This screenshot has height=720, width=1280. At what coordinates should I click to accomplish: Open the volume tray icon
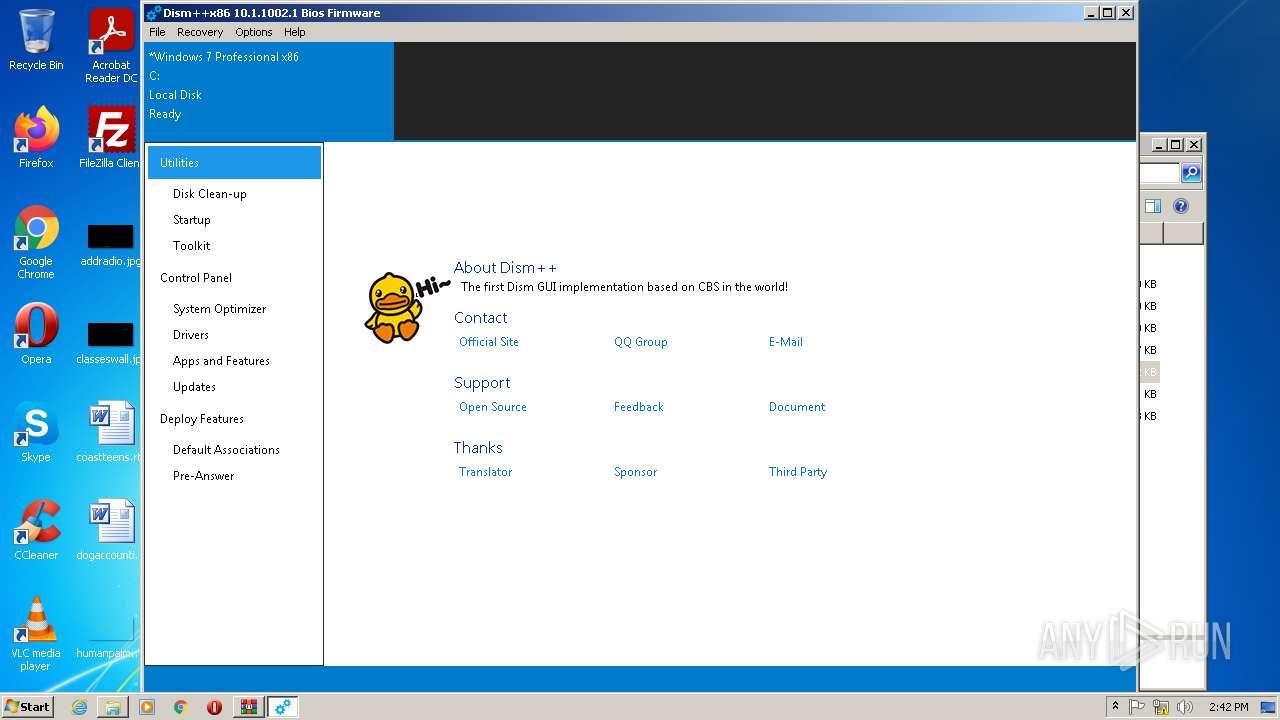(x=1185, y=707)
